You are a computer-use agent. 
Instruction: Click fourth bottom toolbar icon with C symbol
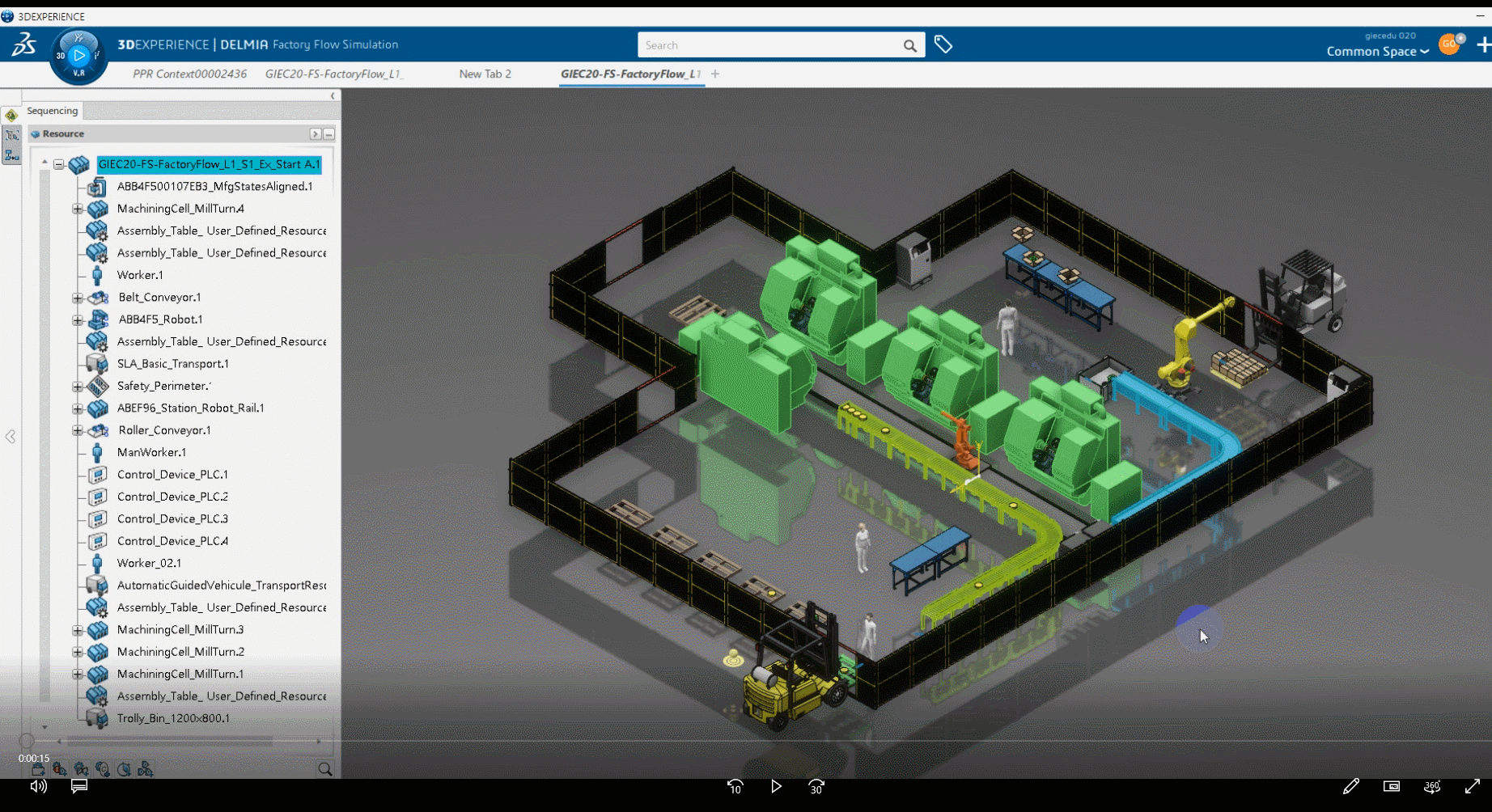[102, 769]
